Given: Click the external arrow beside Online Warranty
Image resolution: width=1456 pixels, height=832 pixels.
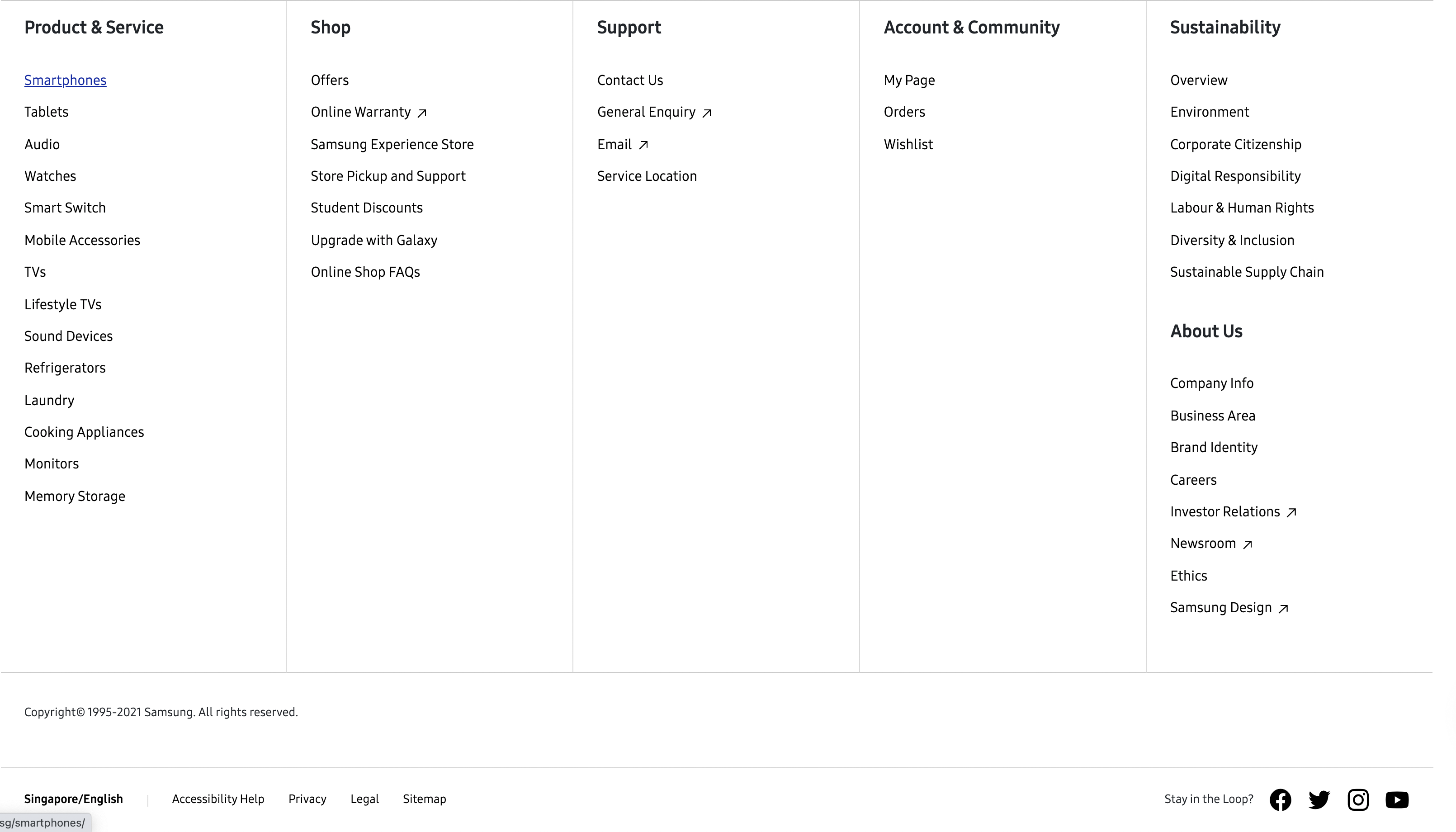Looking at the screenshot, I should [x=422, y=113].
